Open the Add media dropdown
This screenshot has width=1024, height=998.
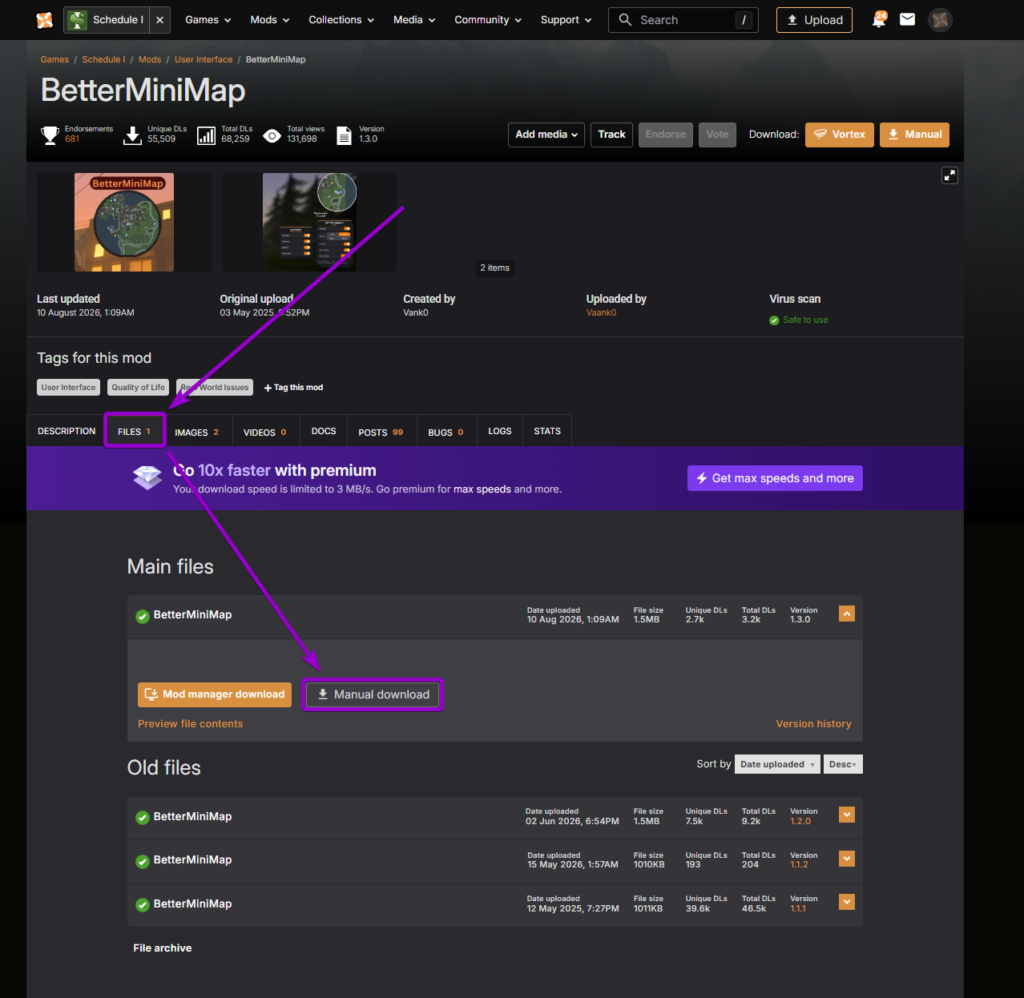point(546,135)
